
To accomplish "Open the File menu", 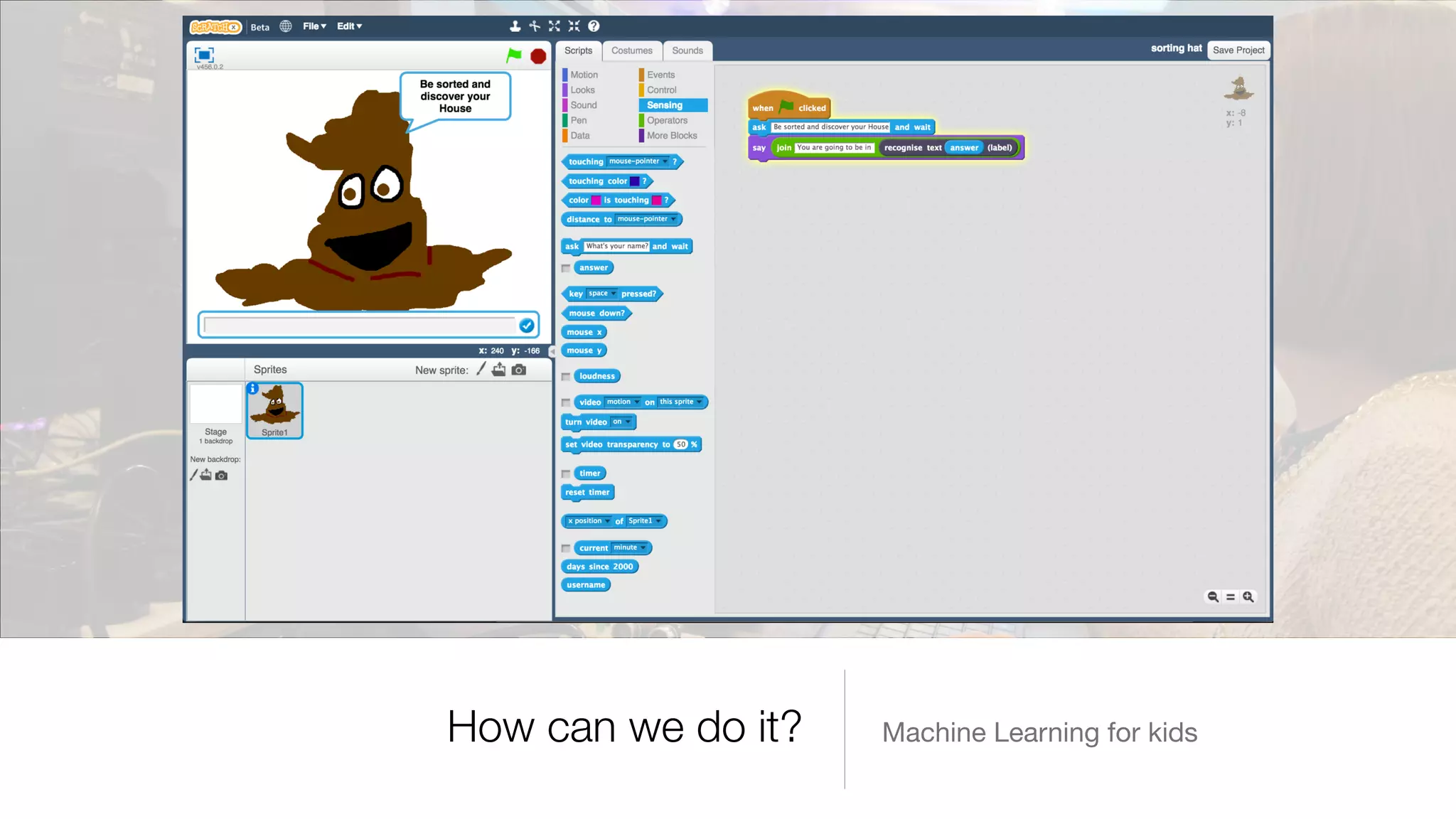I will point(314,26).
